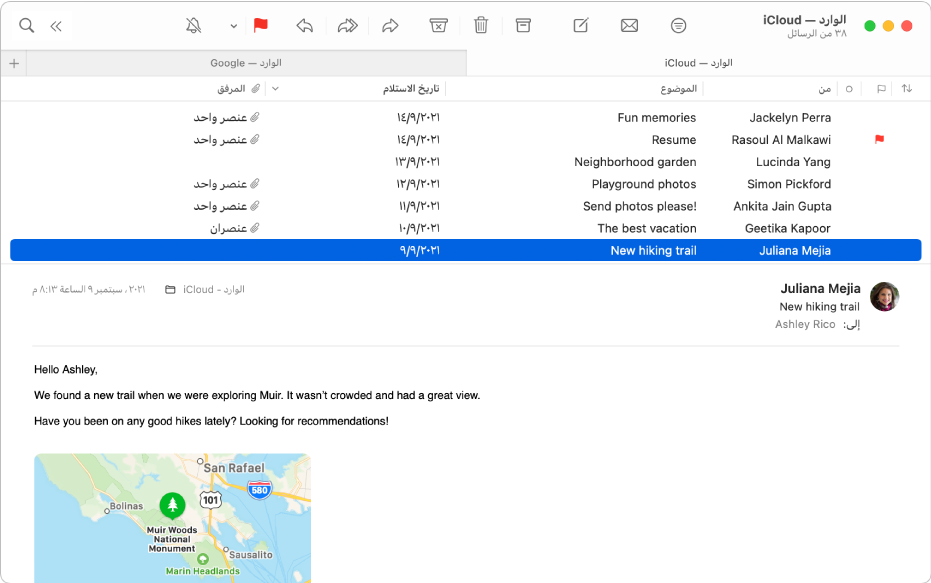This screenshot has width=931, height=583.
Task: Delete the message with the trash icon
Action: tap(481, 25)
